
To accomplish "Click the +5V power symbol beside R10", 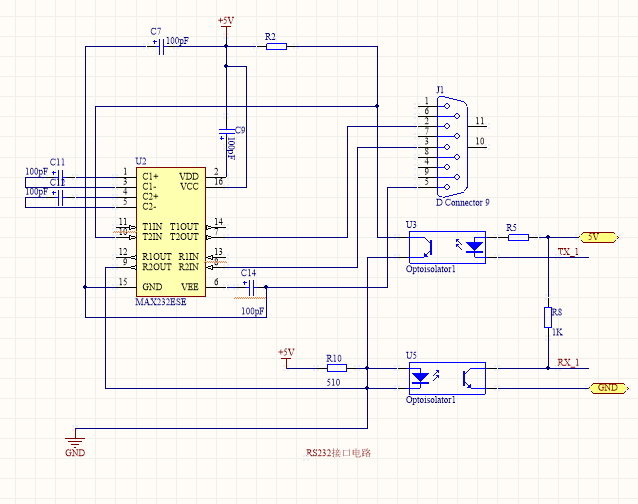I will coord(286,357).
